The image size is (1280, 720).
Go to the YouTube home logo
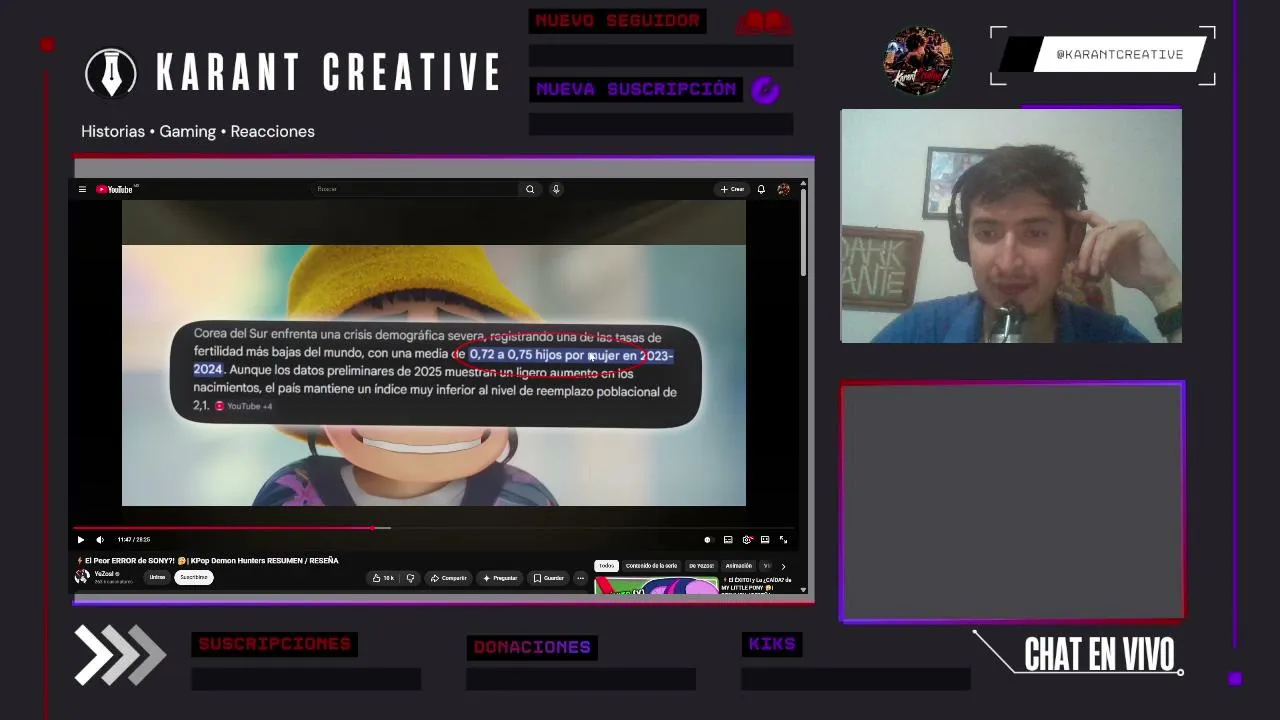[116, 189]
